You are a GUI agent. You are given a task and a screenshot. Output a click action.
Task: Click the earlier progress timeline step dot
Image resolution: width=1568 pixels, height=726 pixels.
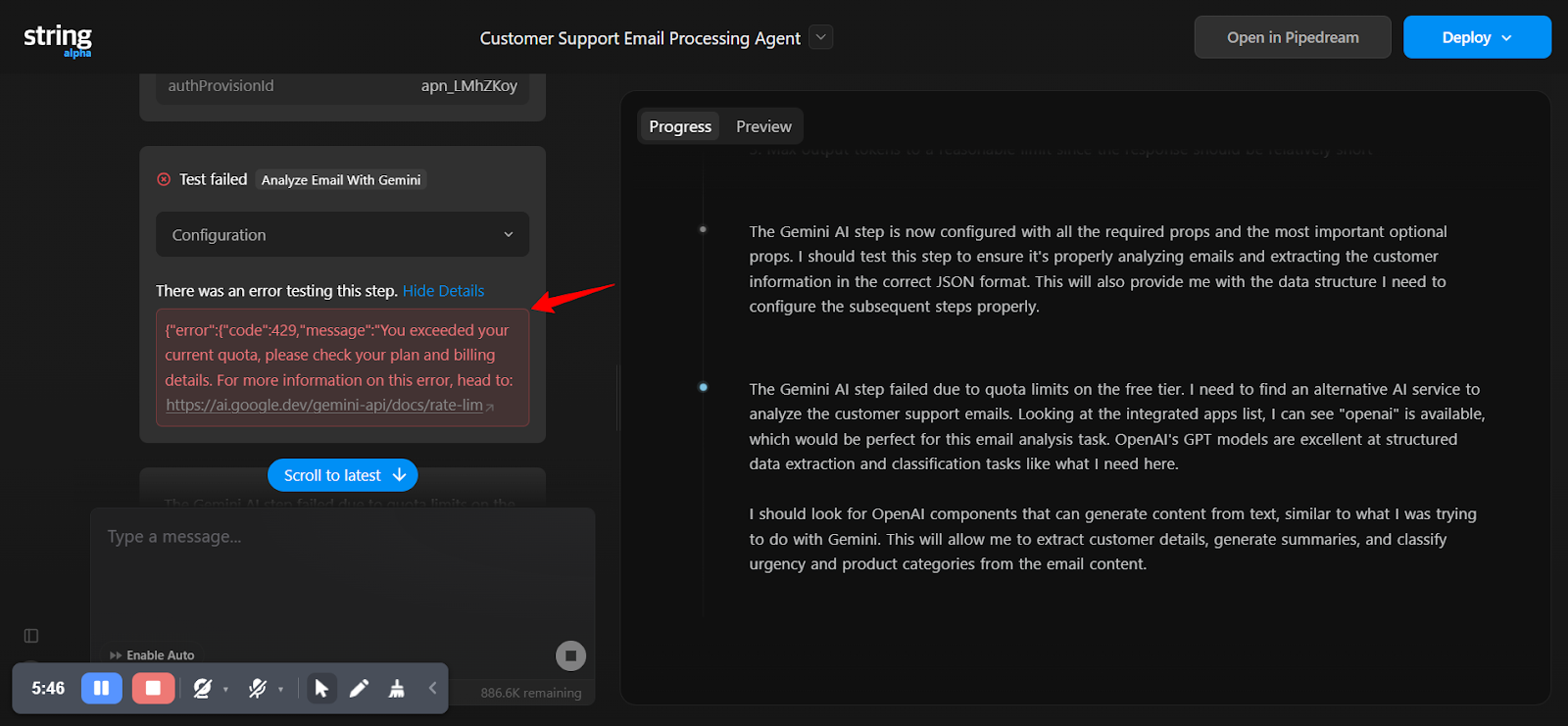pos(703,229)
